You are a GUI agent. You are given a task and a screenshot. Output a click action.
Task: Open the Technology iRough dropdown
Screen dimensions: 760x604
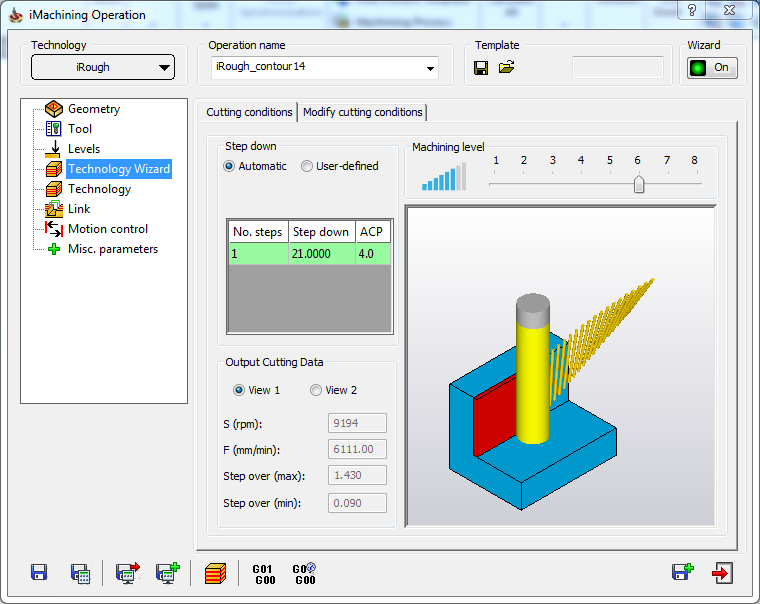103,67
